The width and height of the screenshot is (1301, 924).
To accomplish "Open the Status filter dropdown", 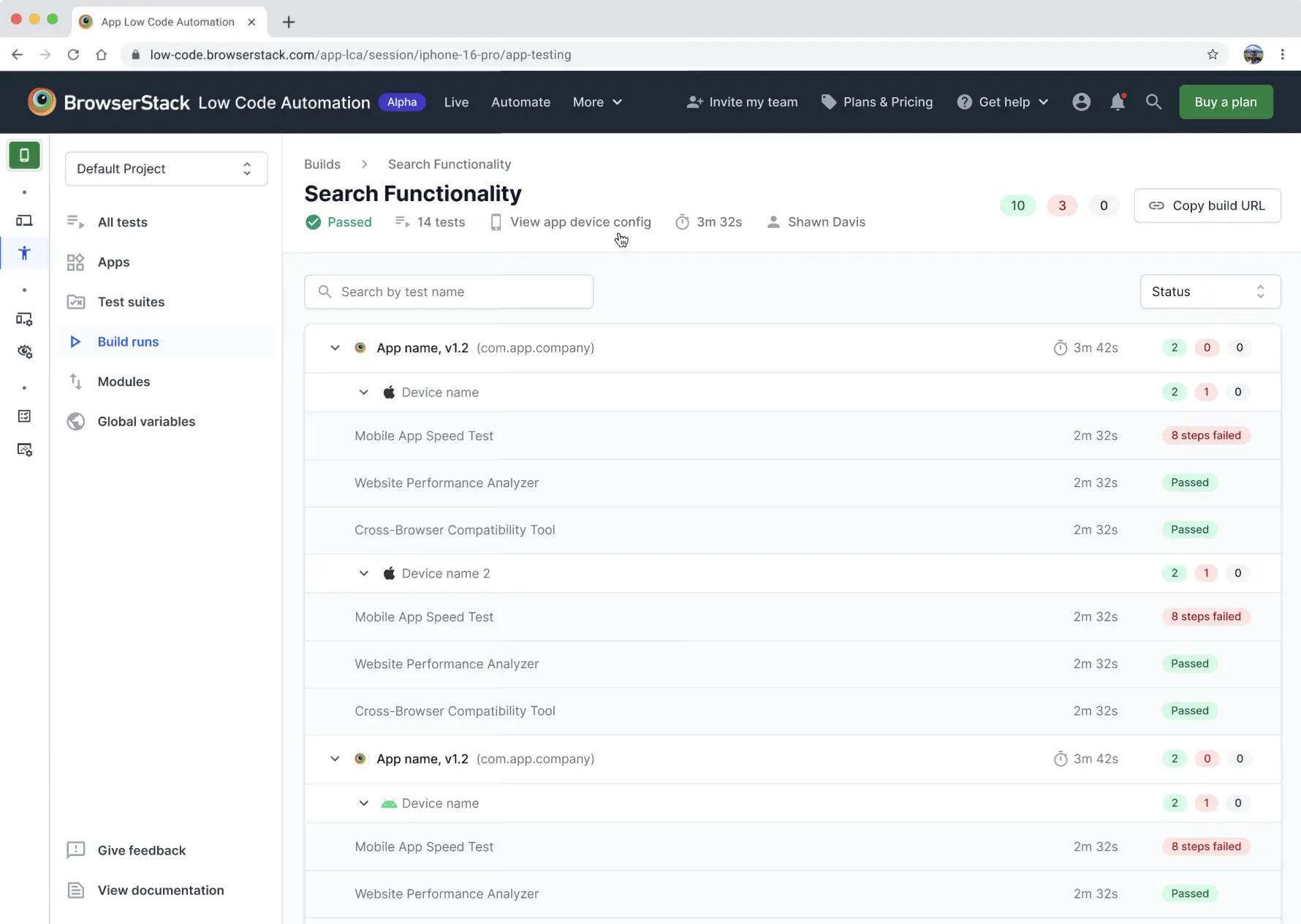I will point(1209,291).
